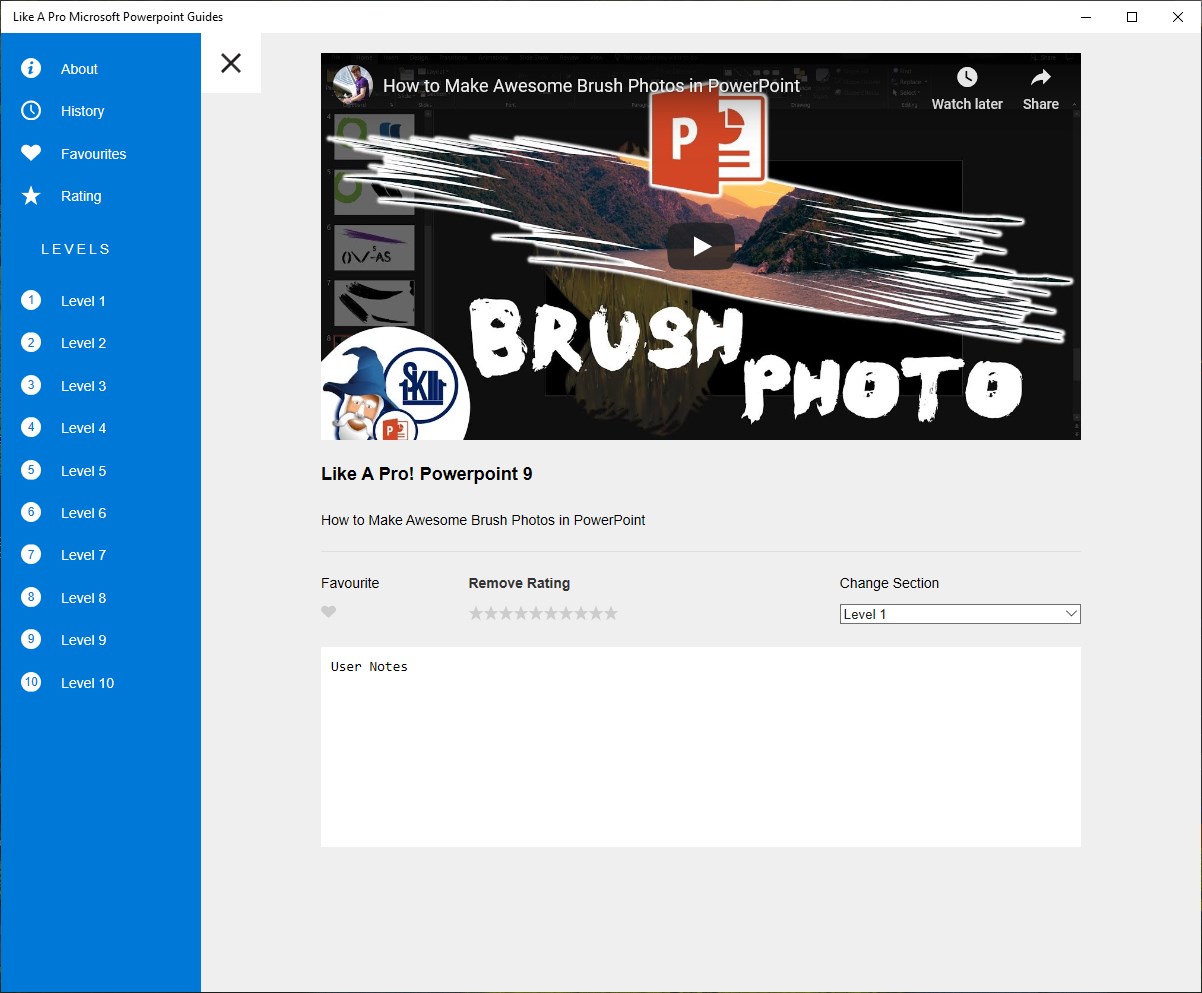Go to Level 6 in the sidebar
This screenshot has height=993, width=1202.
[x=100, y=512]
